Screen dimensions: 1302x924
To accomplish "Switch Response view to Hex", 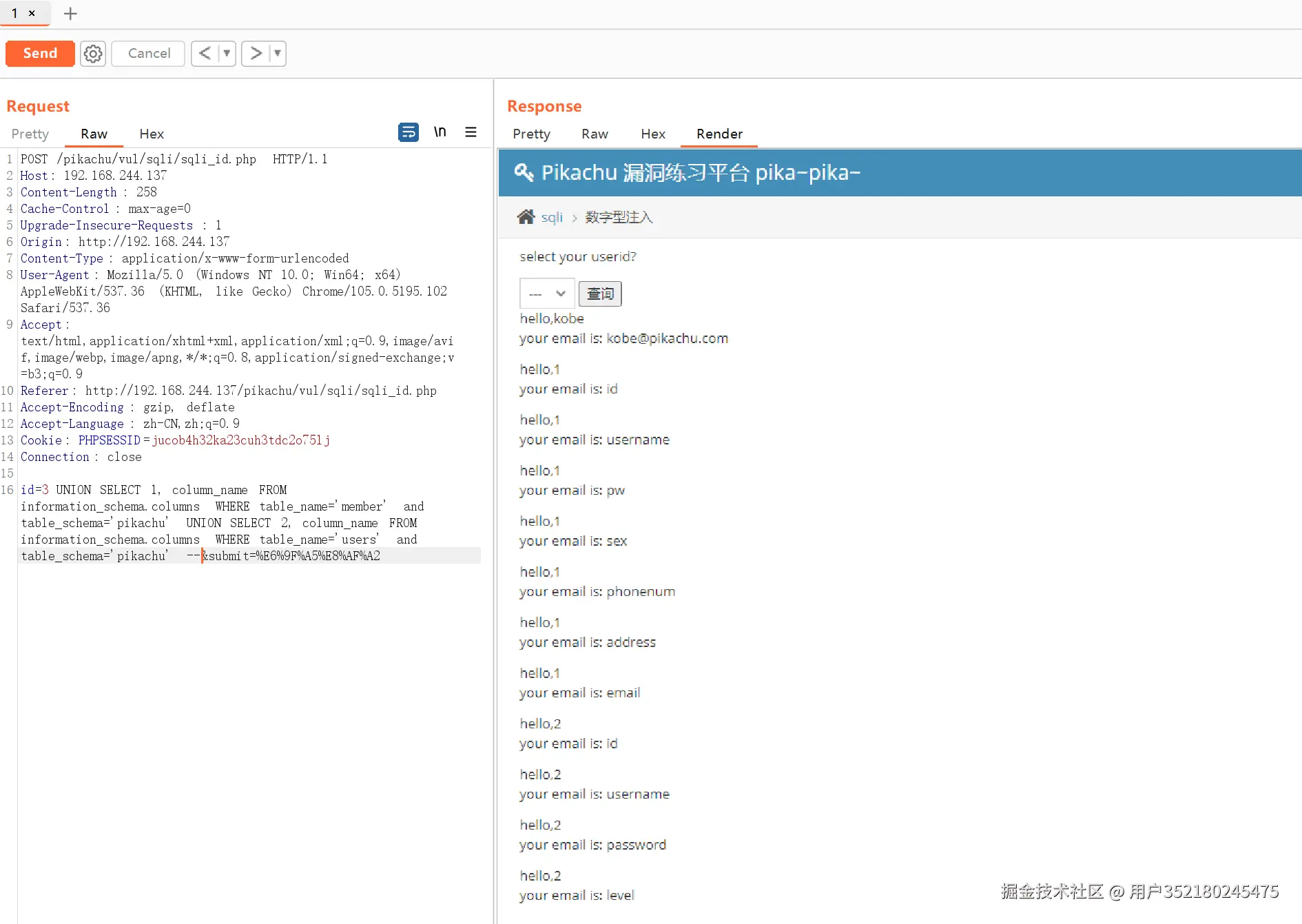I will 653,134.
